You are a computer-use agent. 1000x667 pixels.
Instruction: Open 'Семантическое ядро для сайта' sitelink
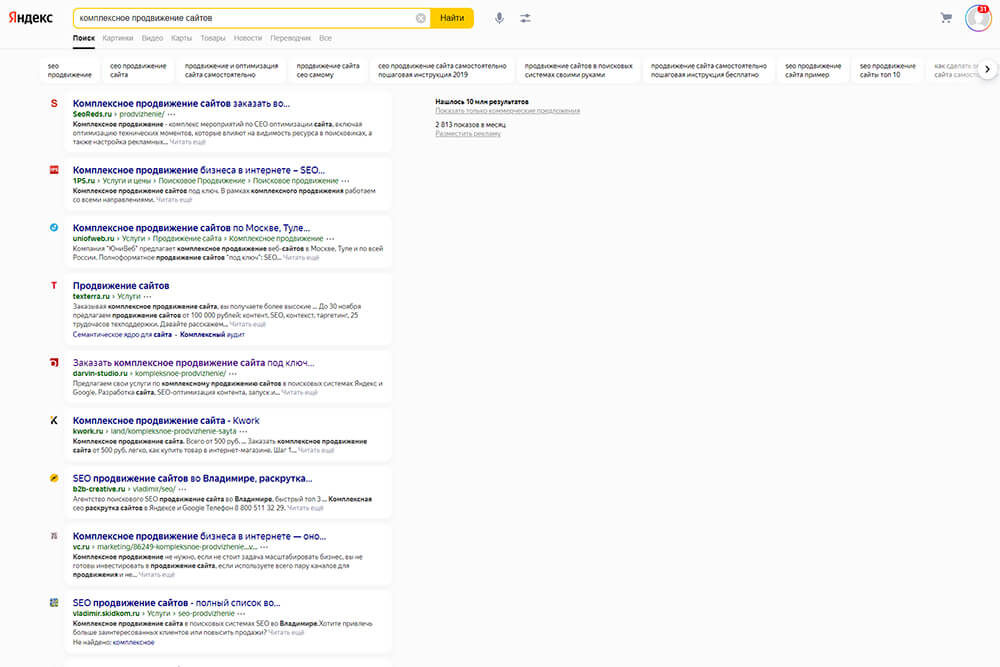(122, 334)
